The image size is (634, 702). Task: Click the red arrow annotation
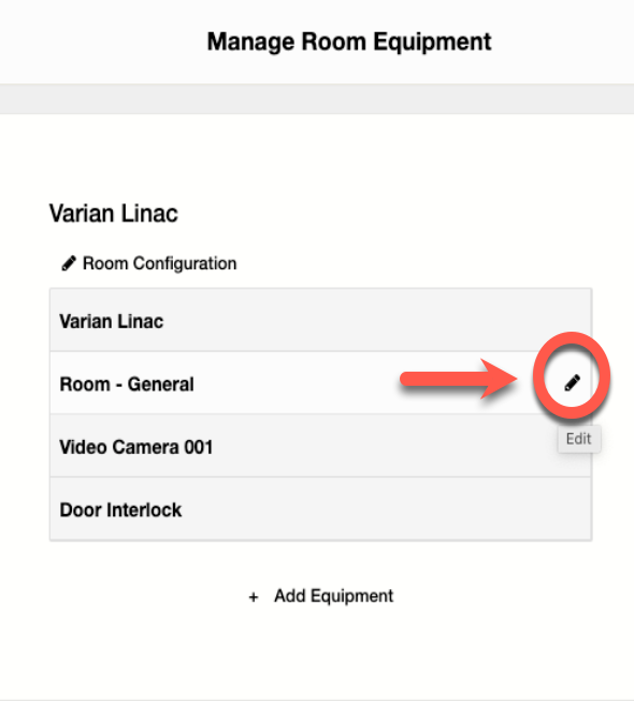pos(455,380)
